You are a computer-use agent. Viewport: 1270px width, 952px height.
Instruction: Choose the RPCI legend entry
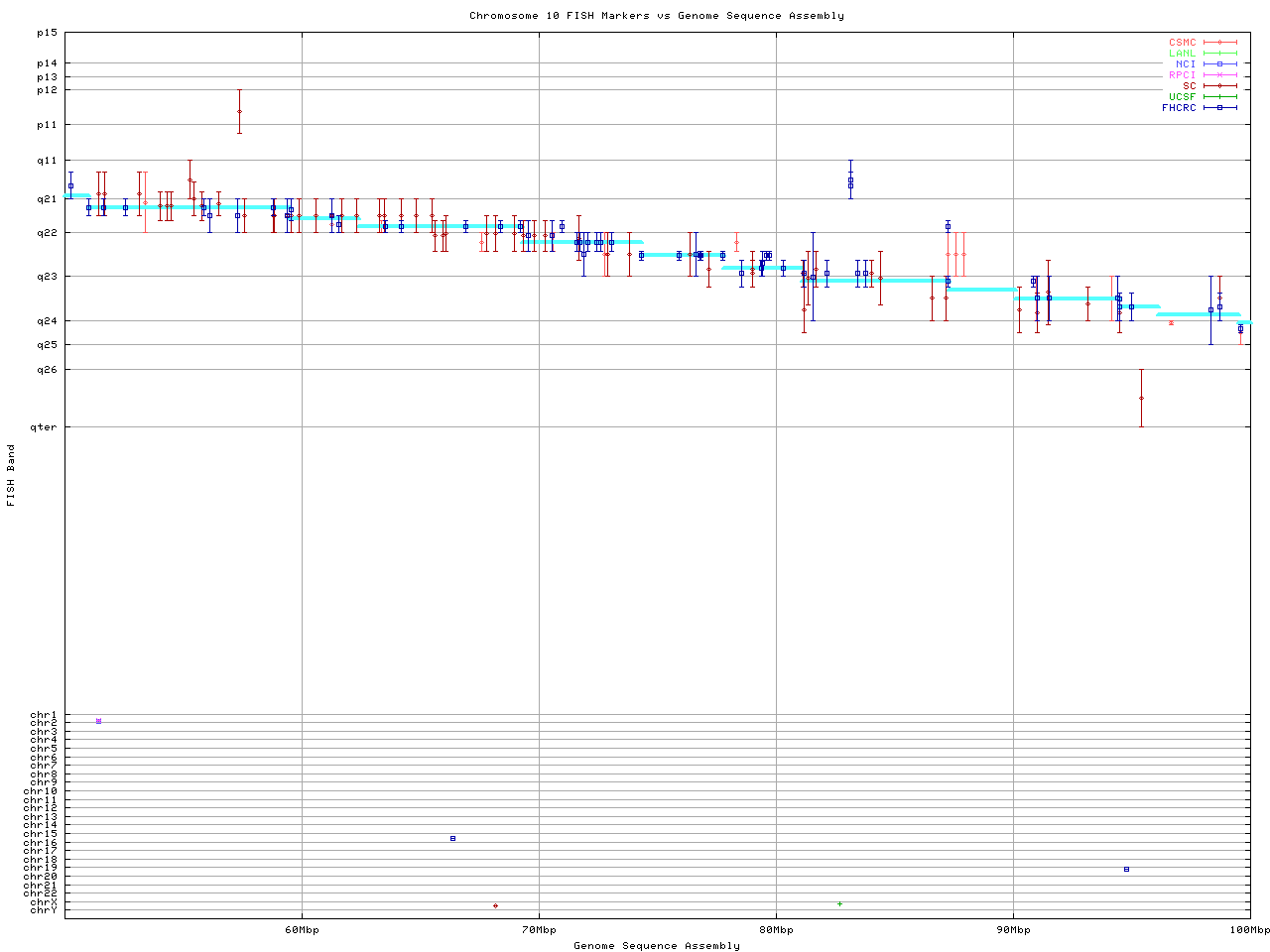tap(1182, 75)
